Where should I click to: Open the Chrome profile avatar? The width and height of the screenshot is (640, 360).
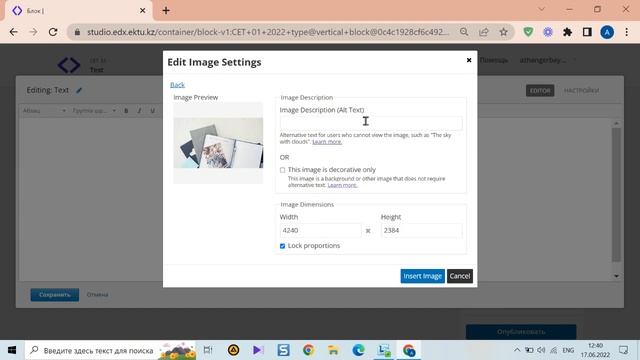tap(607, 32)
